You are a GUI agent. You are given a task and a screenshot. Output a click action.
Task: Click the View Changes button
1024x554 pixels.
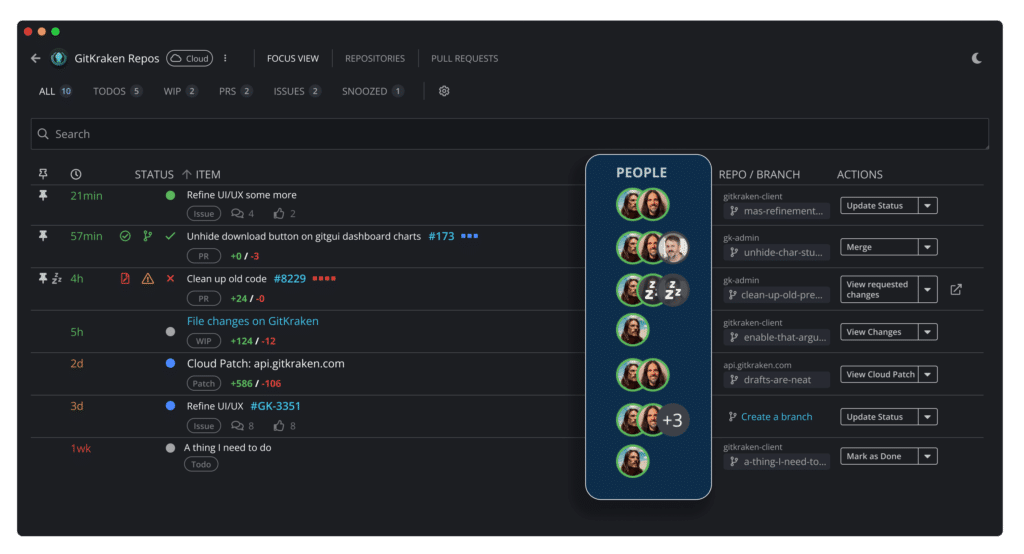[x=879, y=332]
